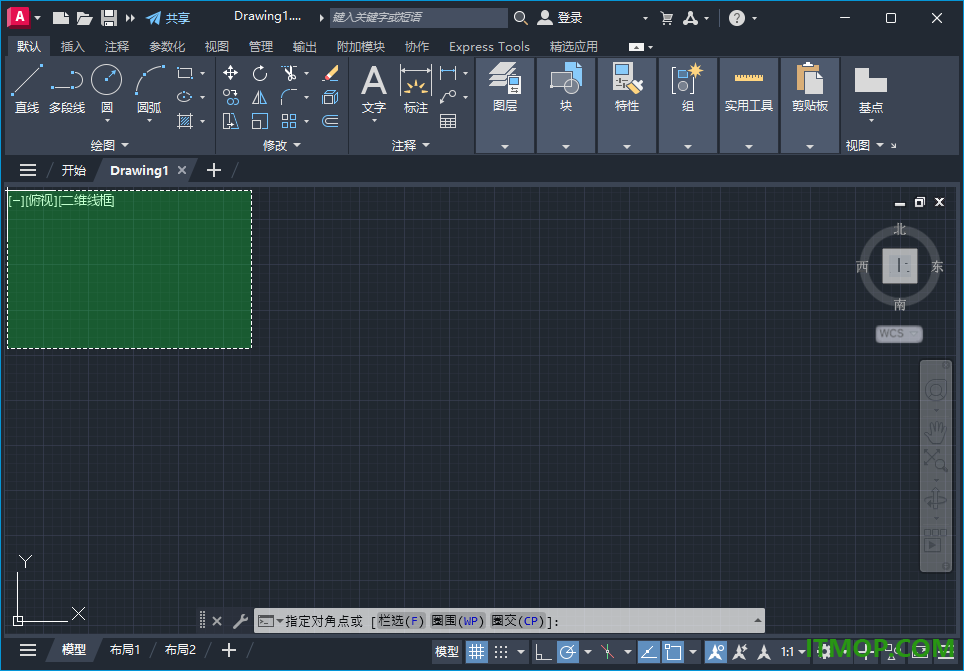This screenshot has height=671, width=964.
Task: Activate the Fillet tool
Action: [x=289, y=97]
